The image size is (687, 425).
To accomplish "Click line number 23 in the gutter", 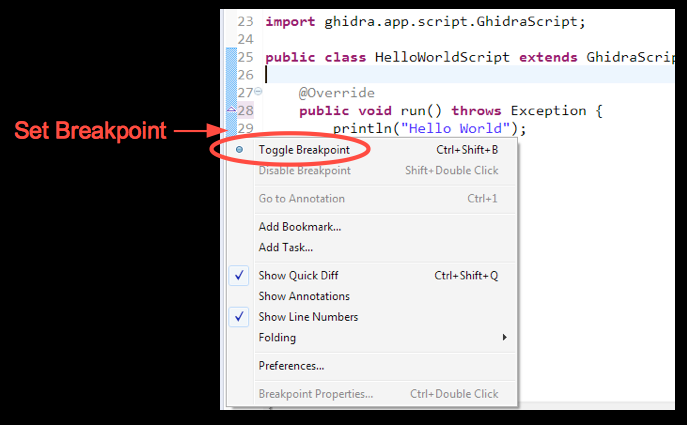I will click(246, 21).
